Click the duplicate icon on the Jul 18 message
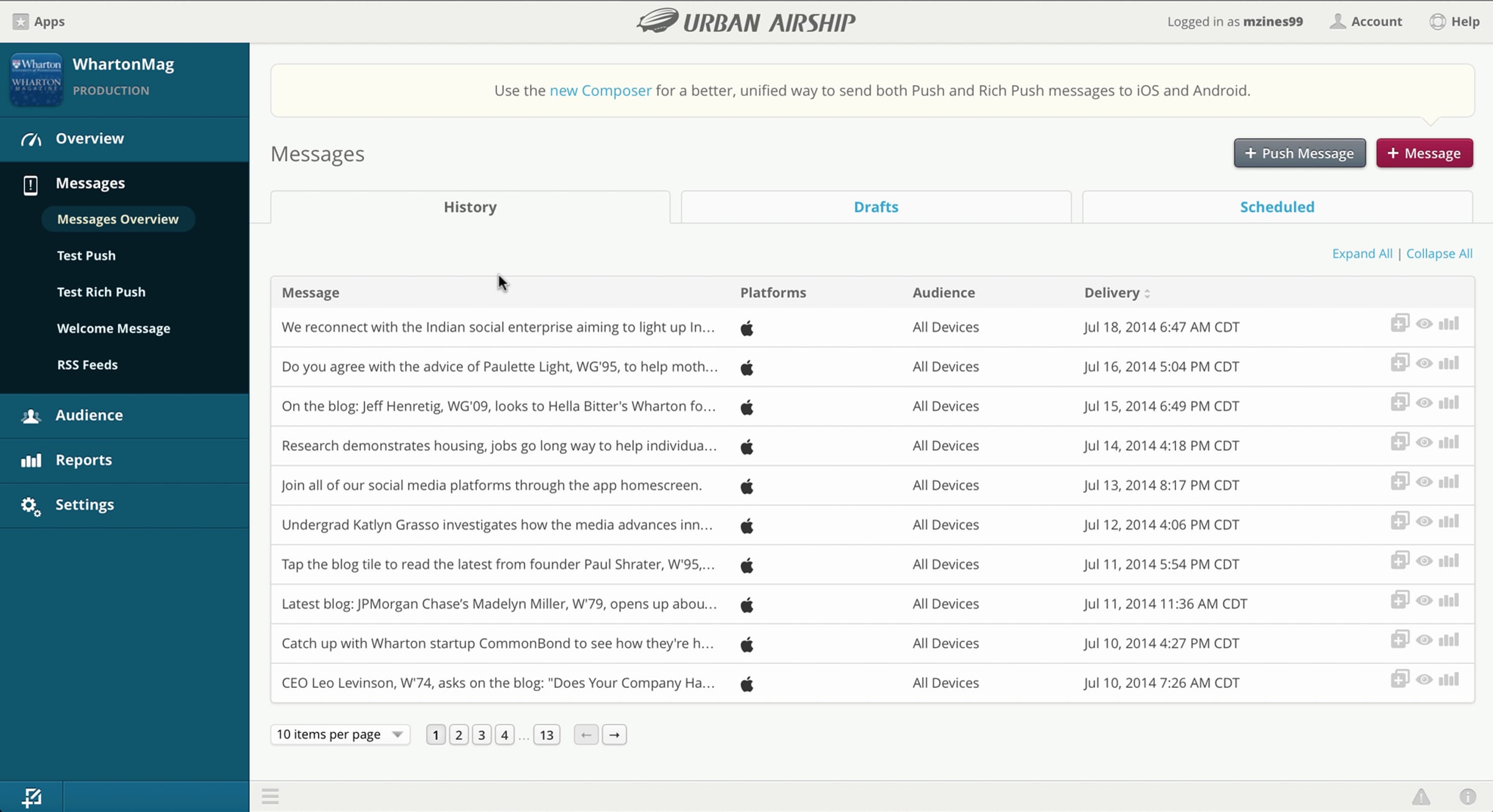The image size is (1493, 812). 1399,323
